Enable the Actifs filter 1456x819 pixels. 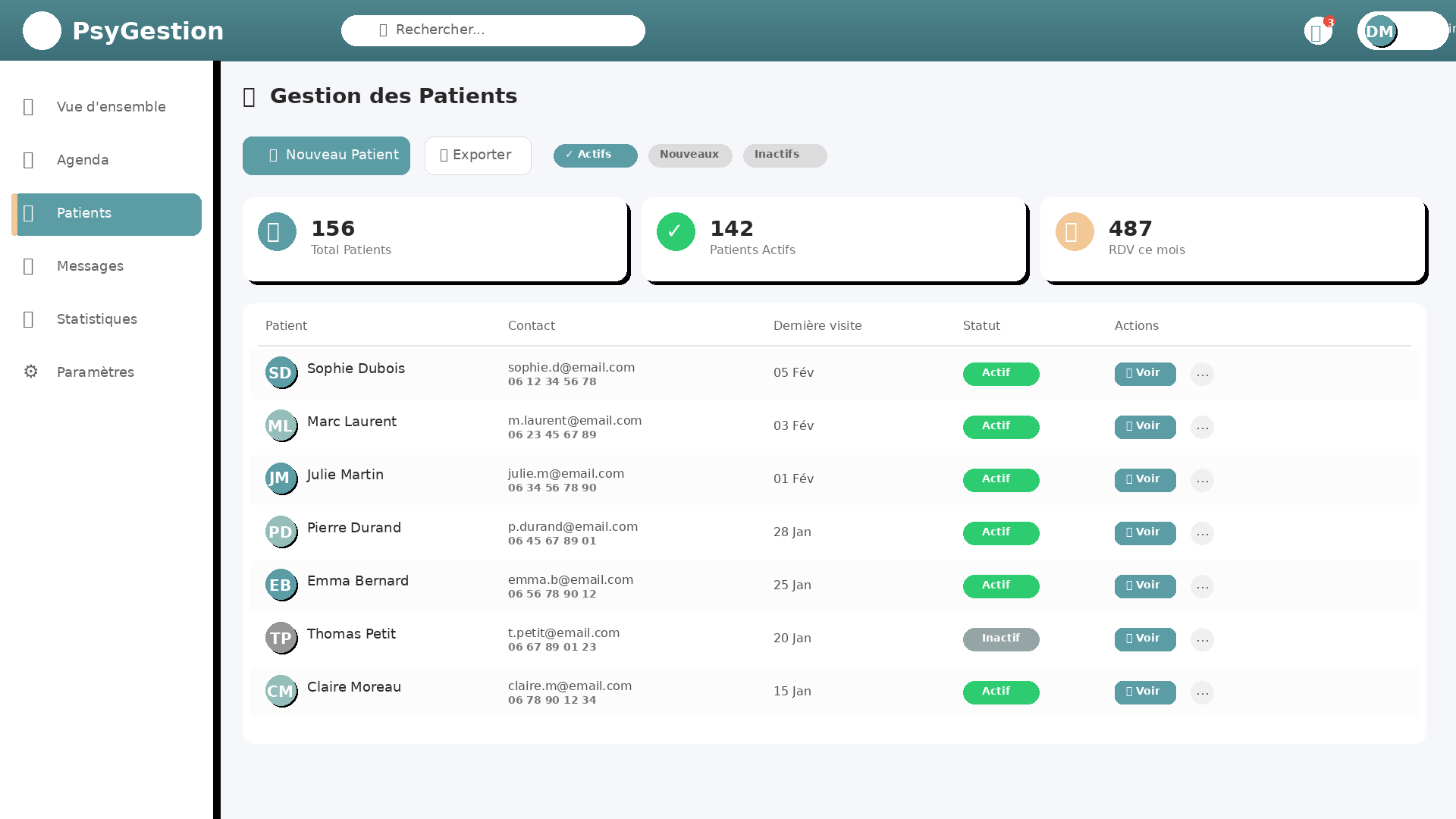point(595,155)
